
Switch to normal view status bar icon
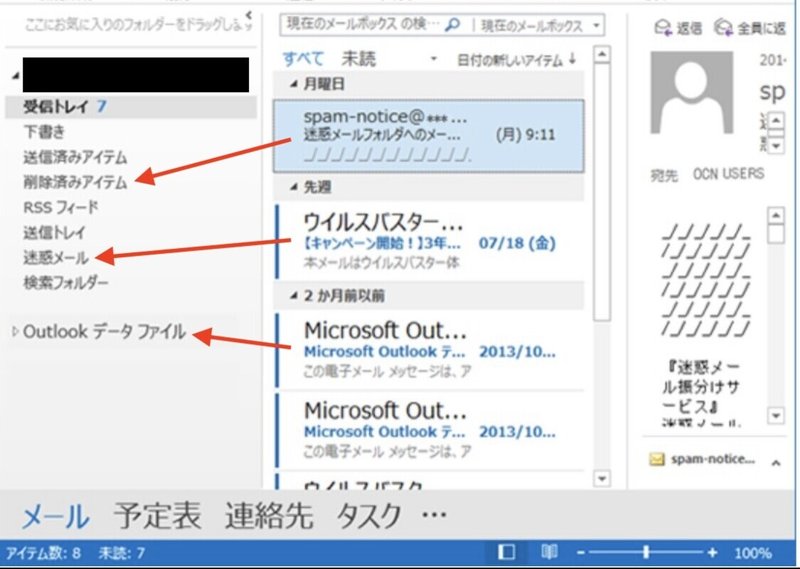pos(506,552)
